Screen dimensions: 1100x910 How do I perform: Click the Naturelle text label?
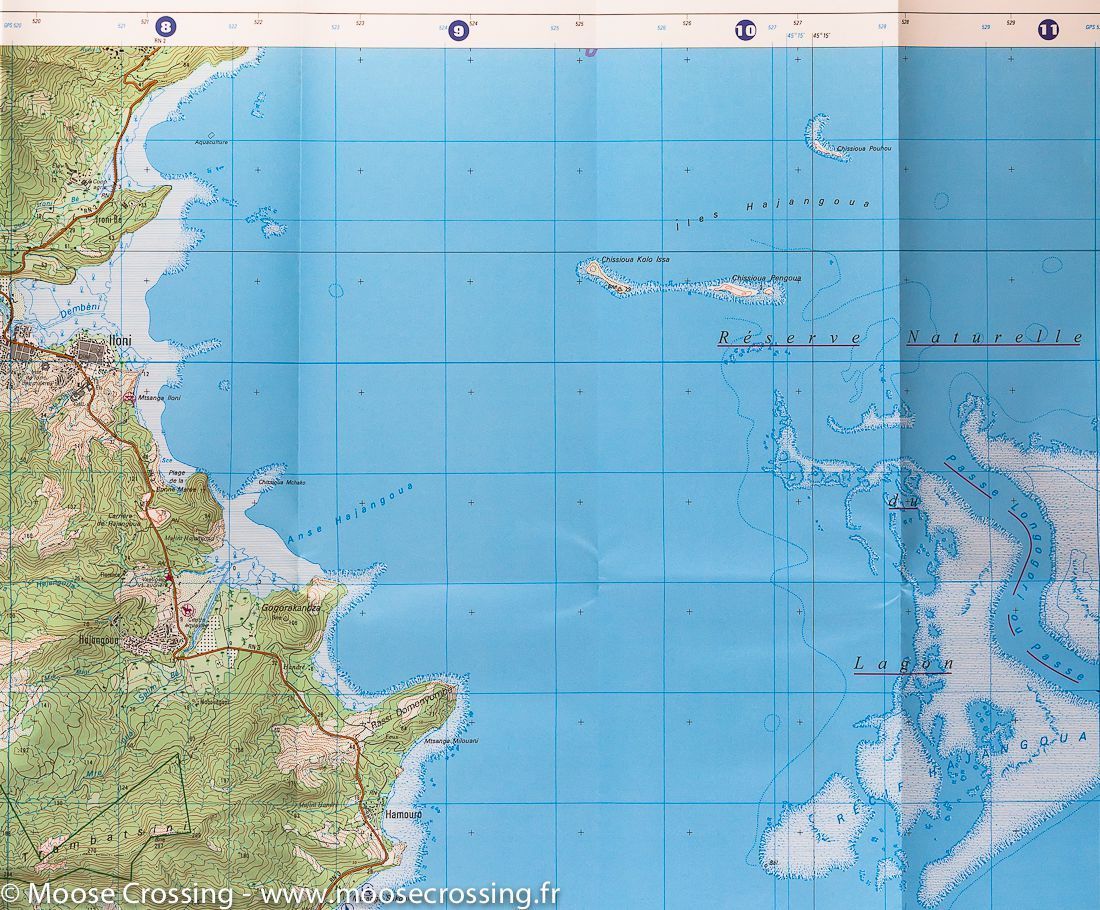click(993, 338)
